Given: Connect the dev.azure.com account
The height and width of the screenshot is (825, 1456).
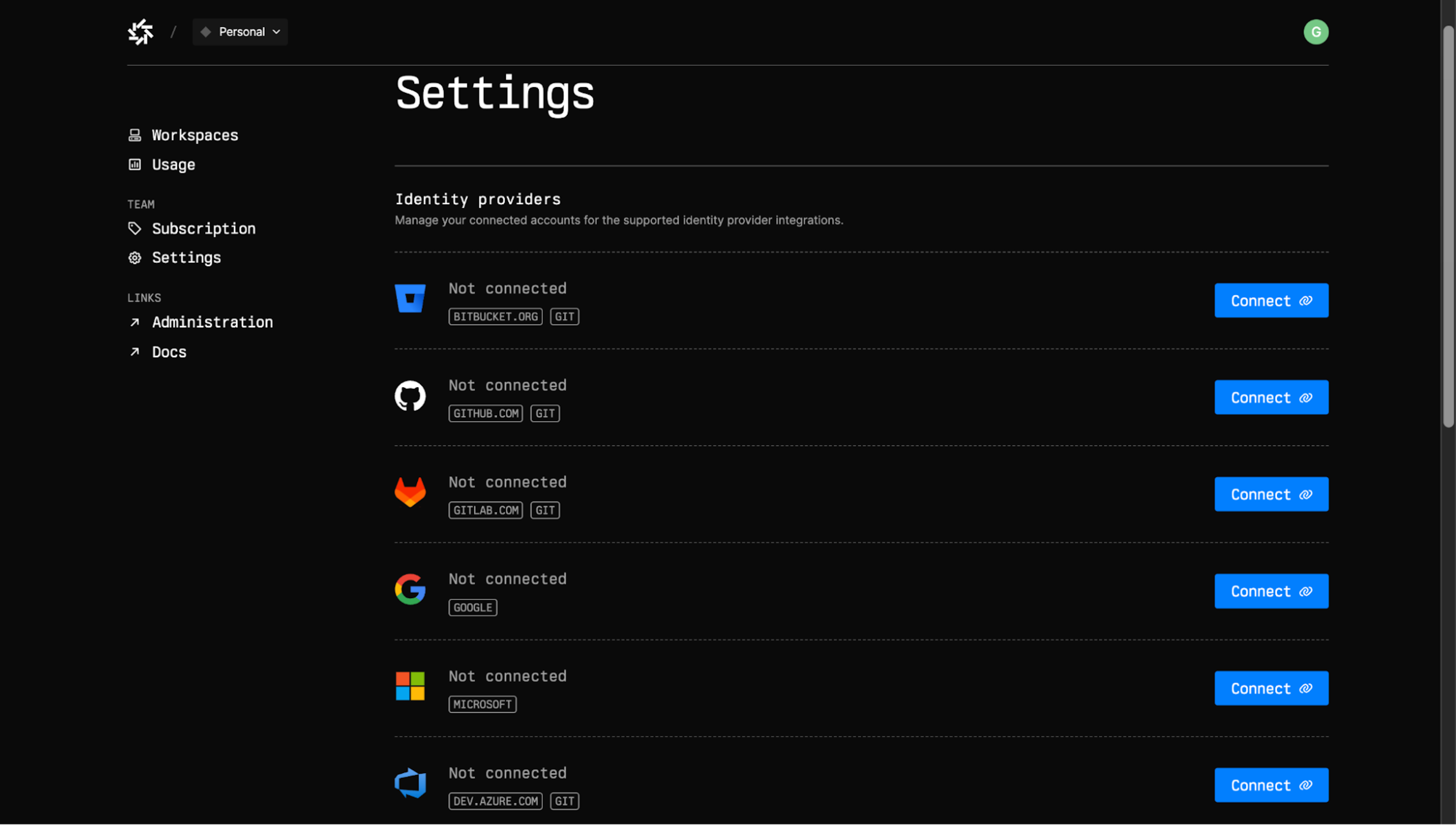Looking at the screenshot, I should (x=1271, y=785).
